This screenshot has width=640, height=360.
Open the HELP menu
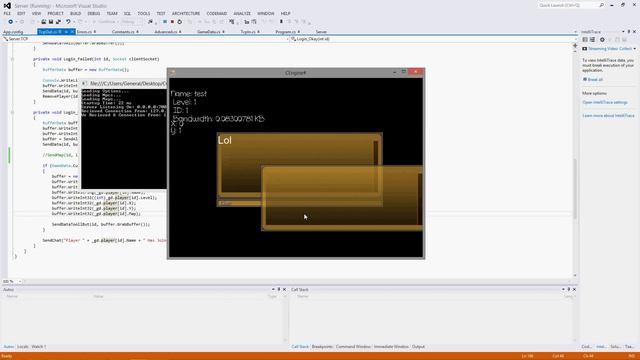pyautogui.click(x=286, y=13)
